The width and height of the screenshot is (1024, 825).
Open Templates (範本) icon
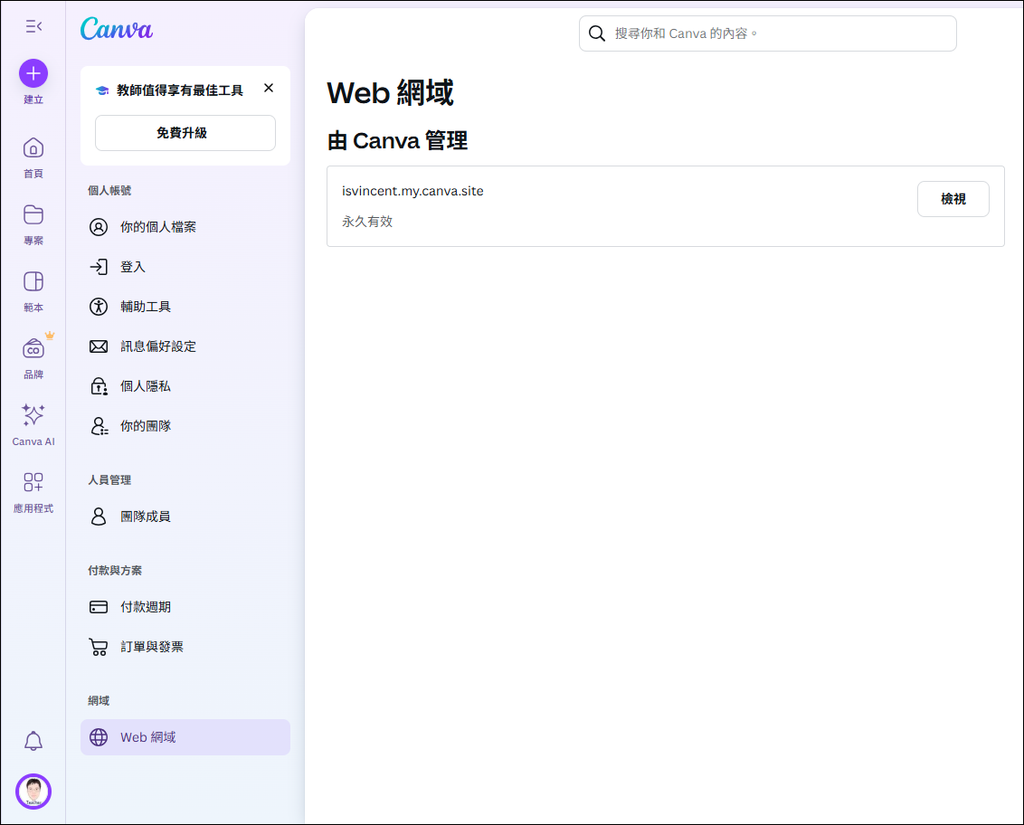pyautogui.click(x=33, y=282)
